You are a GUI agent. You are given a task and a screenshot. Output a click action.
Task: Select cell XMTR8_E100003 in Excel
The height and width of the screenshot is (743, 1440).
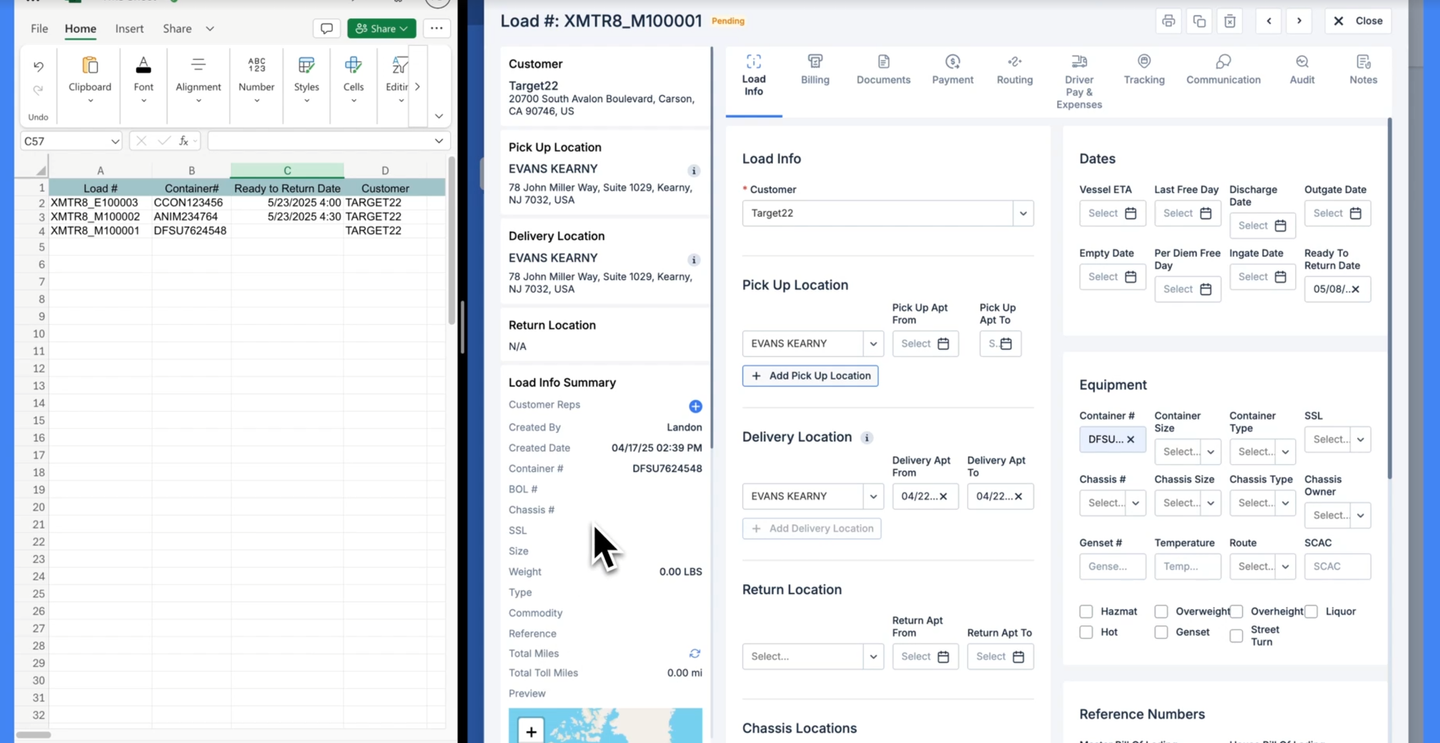click(100, 203)
